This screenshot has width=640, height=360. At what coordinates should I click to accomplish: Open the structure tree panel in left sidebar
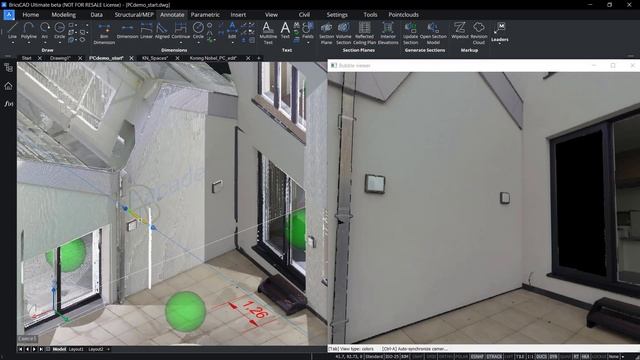point(8,68)
